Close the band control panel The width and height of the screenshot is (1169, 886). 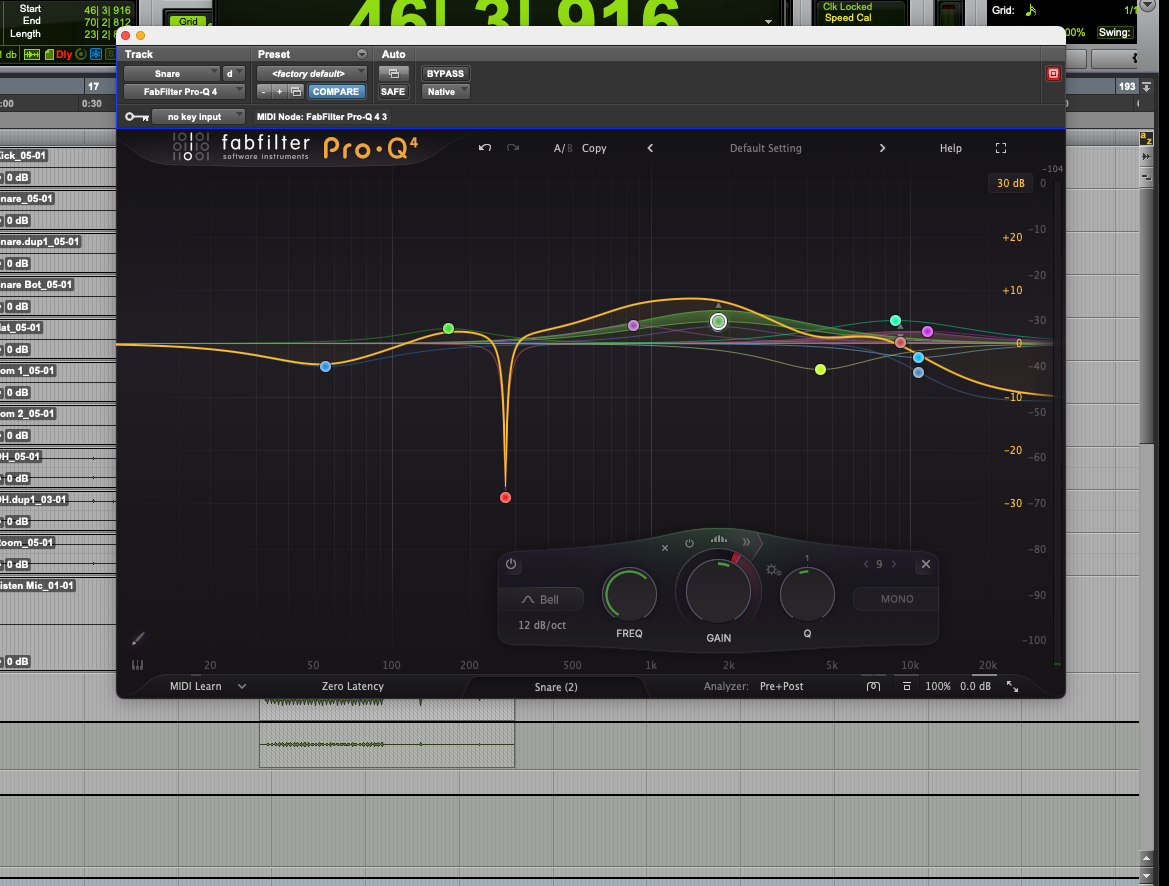pos(926,564)
